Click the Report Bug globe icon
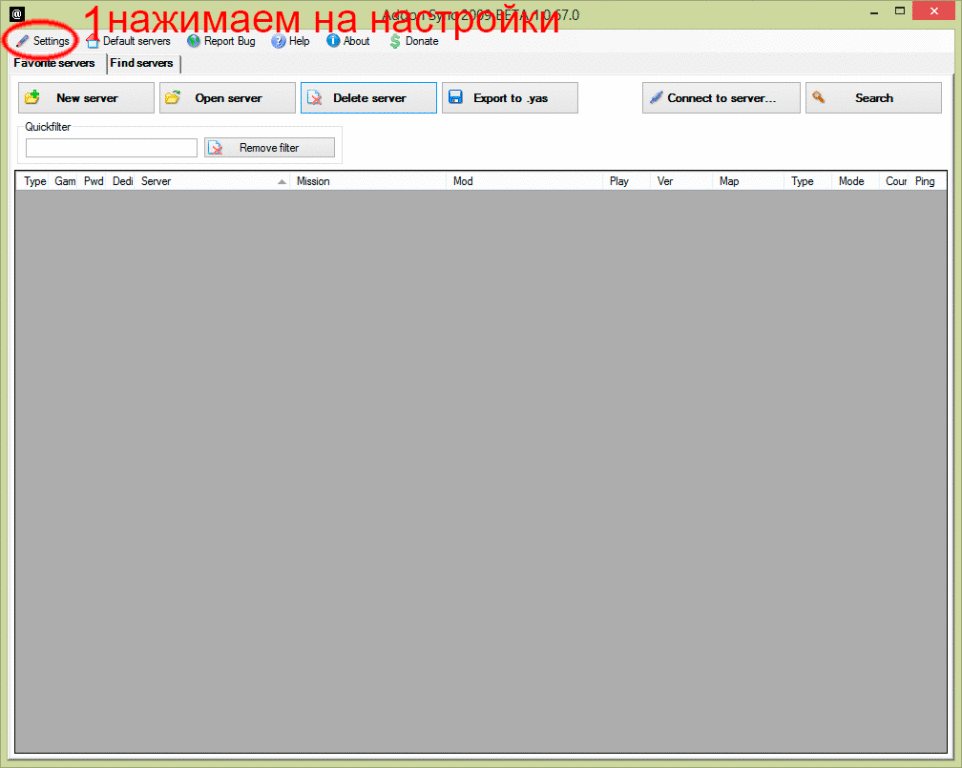The height and width of the screenshot is (768, 962). pos(194,41)
